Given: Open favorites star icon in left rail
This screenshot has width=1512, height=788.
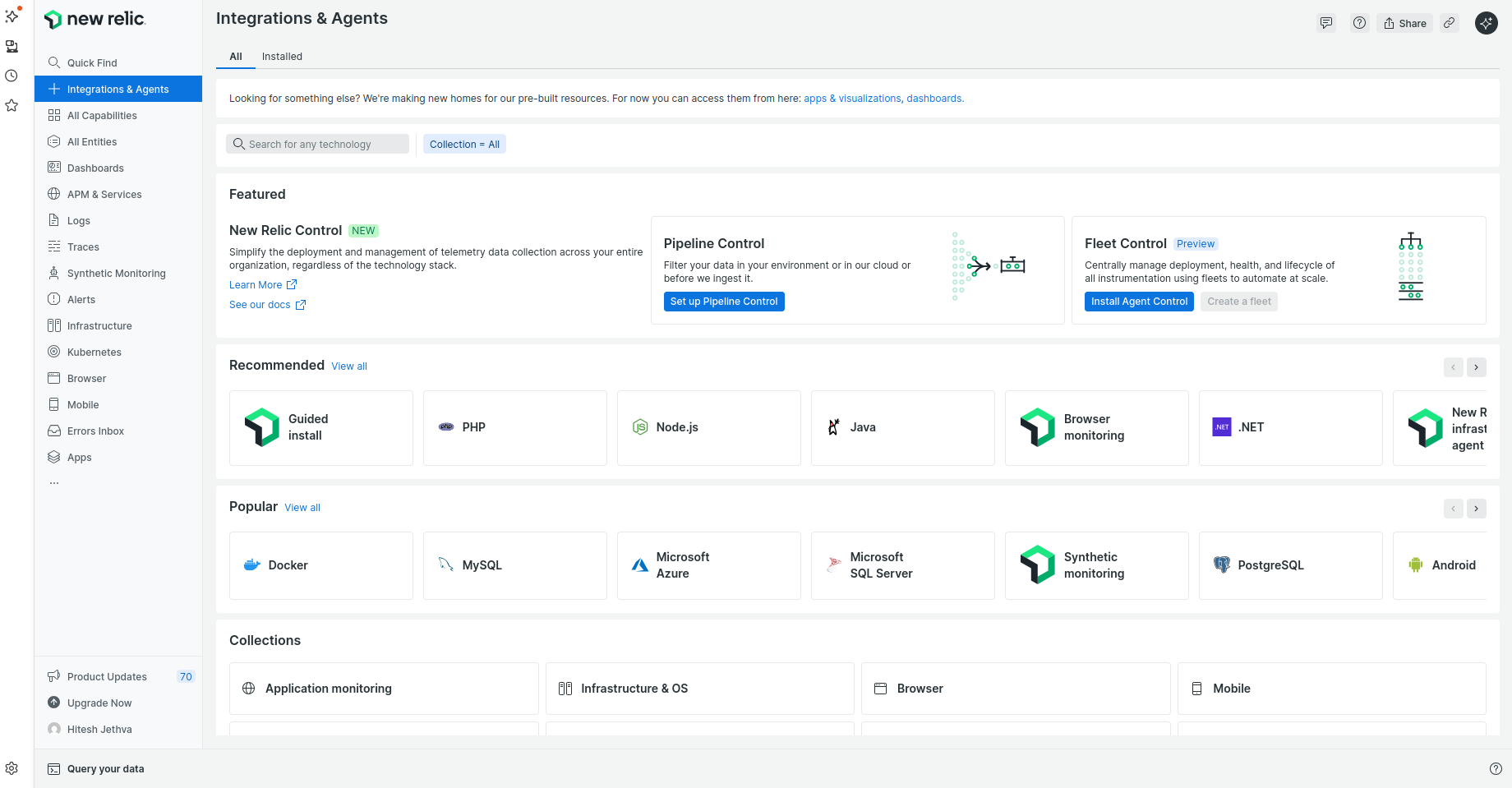Looking at the screenshot, I should [12, 105].
